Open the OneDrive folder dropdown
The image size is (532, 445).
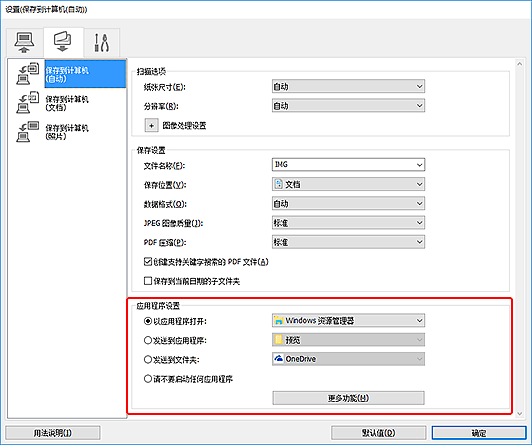pyautogui.click(x=348, y=359)
